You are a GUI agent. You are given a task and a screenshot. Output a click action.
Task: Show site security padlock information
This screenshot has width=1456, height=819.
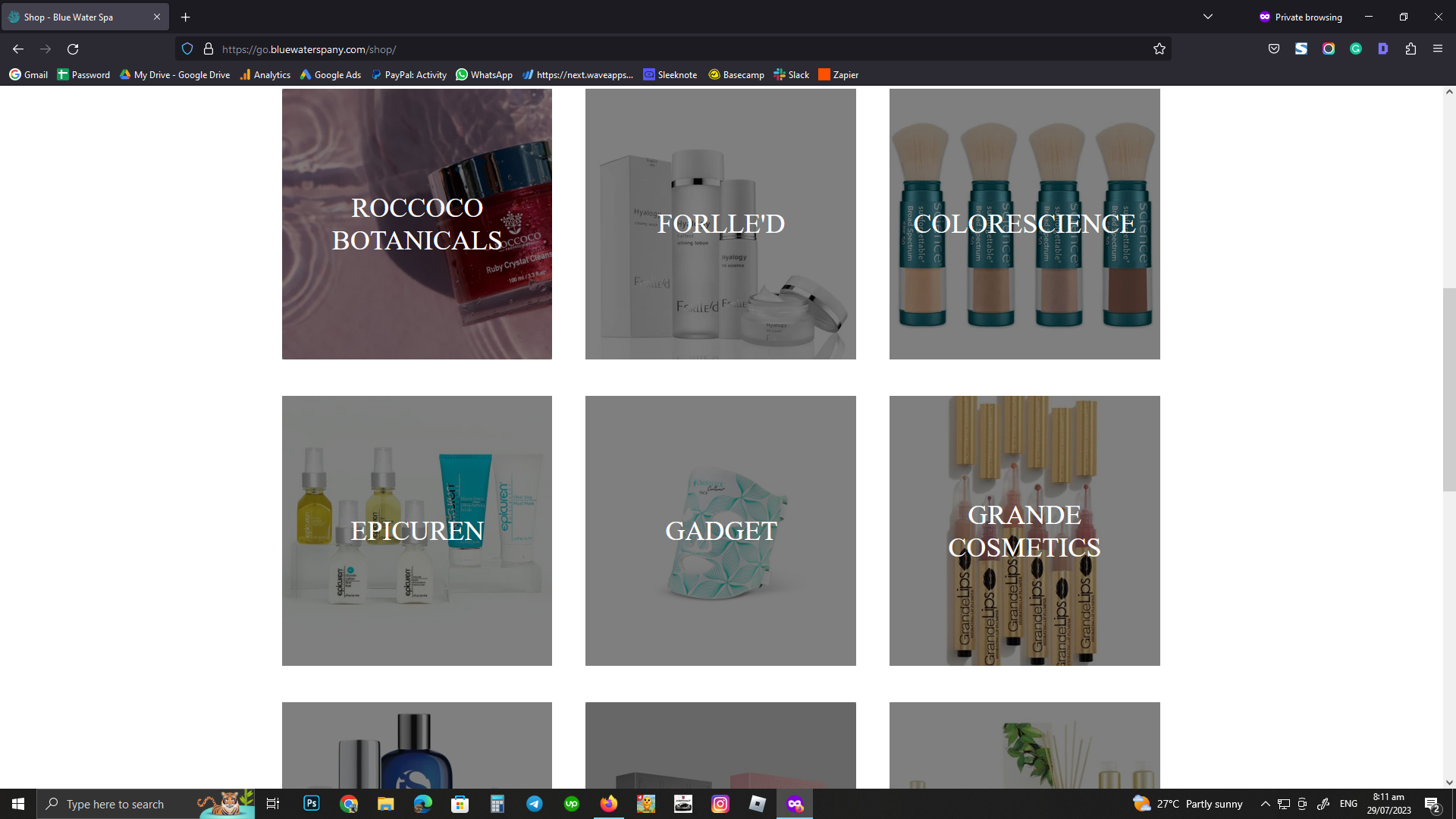pyautogui.click(x=209, y=49)
